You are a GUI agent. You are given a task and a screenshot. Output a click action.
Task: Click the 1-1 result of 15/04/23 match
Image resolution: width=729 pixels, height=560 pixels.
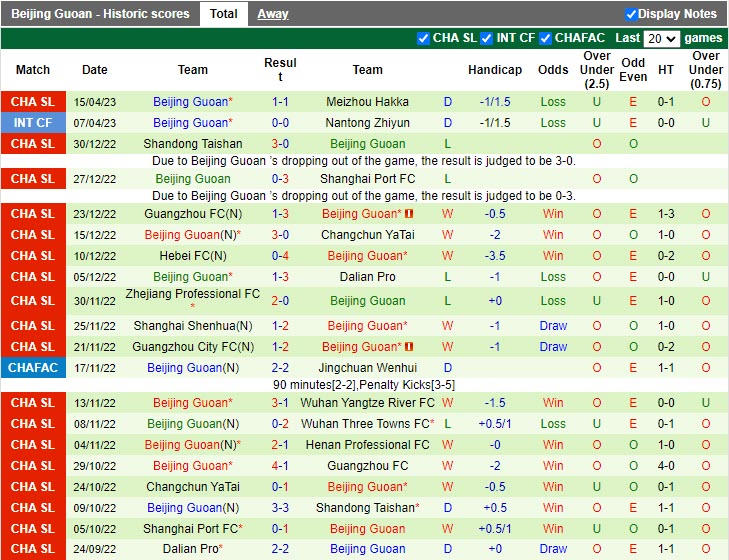[280, 102]
